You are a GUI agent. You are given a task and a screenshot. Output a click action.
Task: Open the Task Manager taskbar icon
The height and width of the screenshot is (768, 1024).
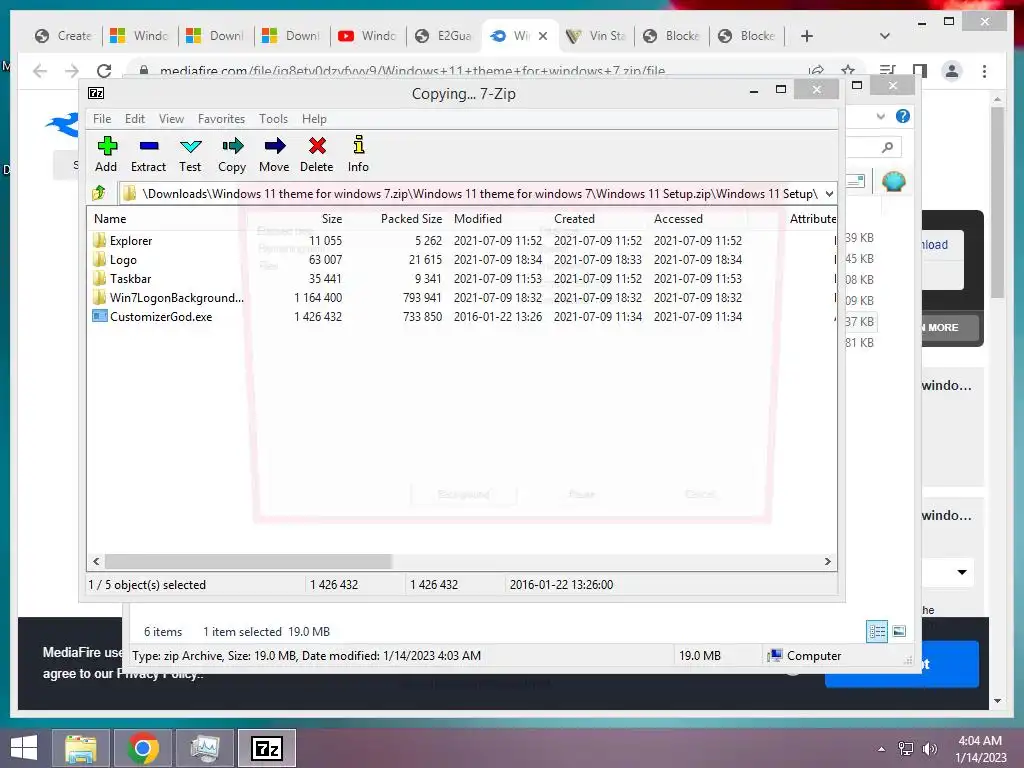click(204, 748)
